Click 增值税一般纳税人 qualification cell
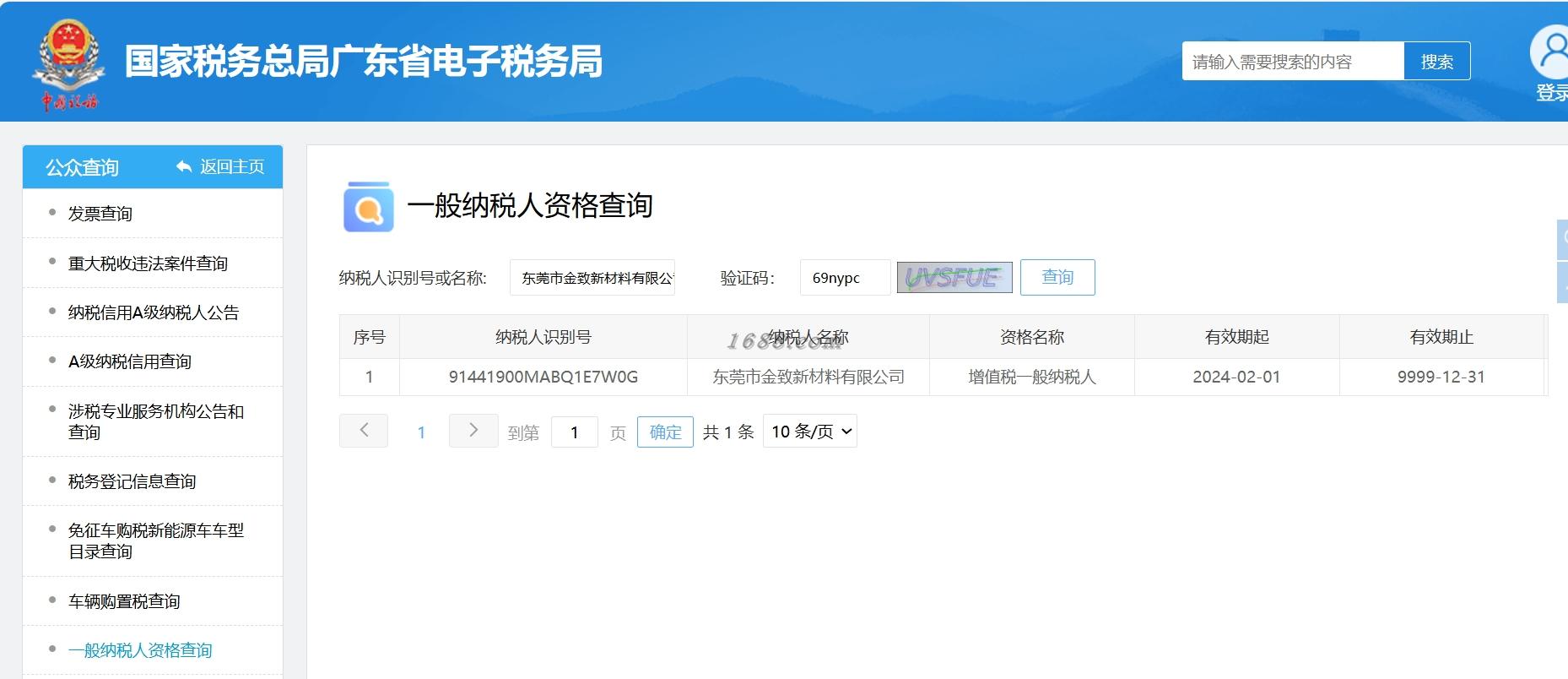The image size is (1568, 679). pyautogui.click(x=1032, y=377)
